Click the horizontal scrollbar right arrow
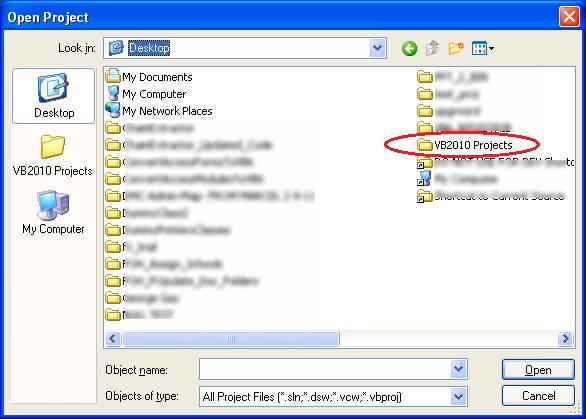The height and width of the screenshot is (419, 586). click(x=565, y=339)
